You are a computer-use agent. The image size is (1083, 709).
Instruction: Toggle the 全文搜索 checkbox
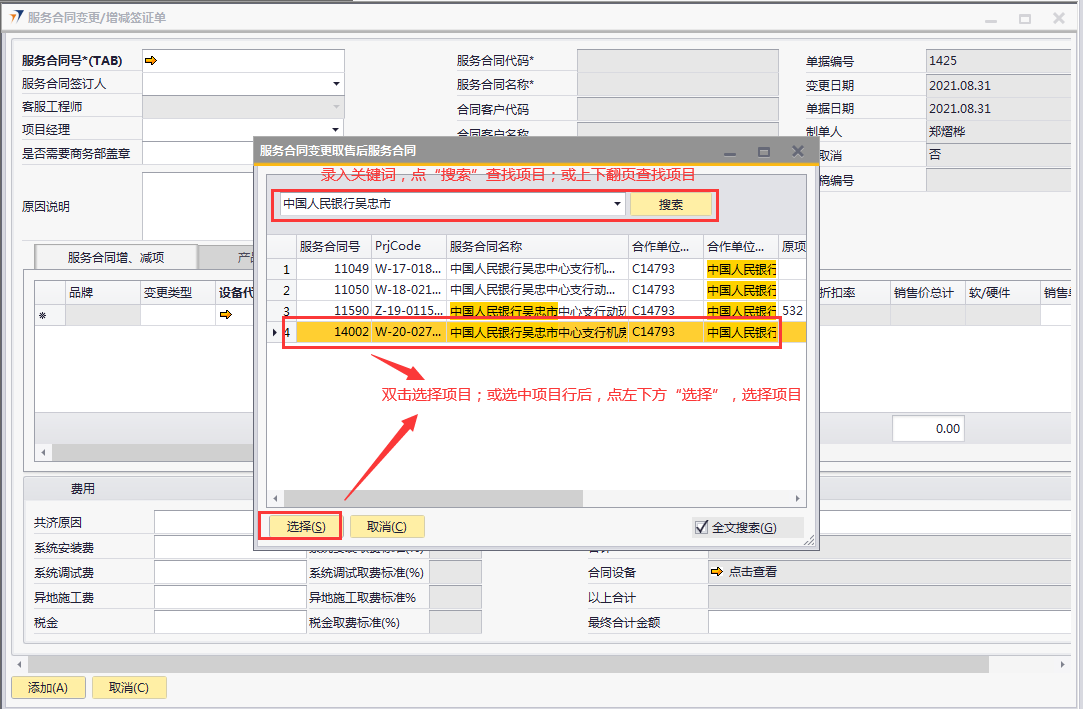701,527
